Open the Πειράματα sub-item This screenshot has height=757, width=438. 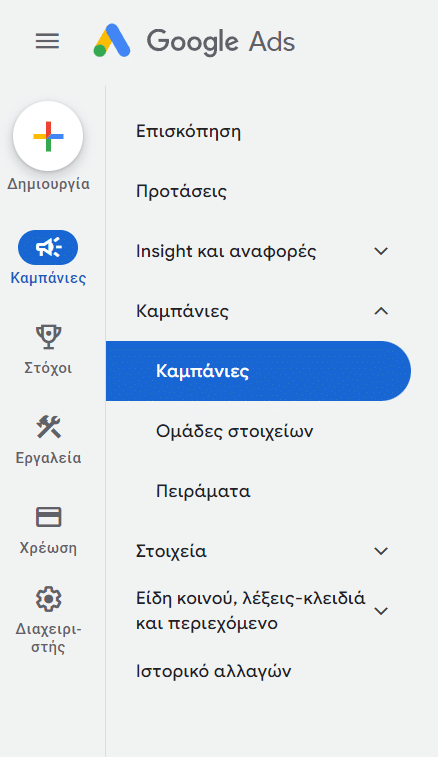point(203,491)
